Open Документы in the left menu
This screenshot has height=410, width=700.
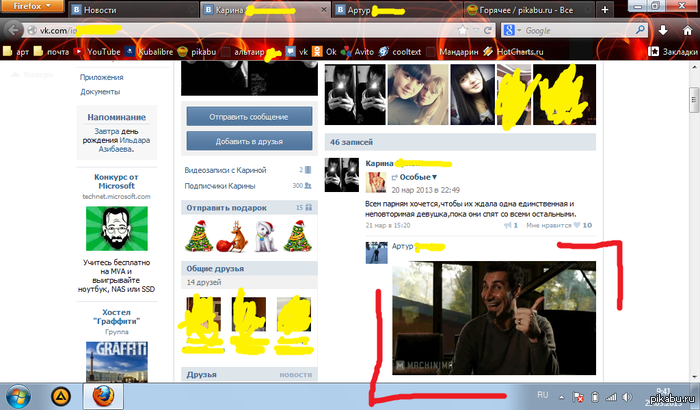click(x=100, y=92)
